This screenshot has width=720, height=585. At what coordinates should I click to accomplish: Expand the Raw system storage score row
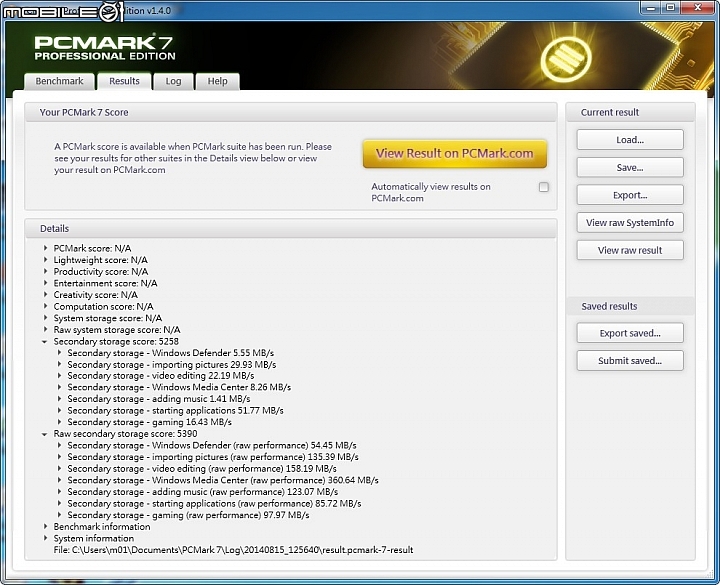pos(45,329)
